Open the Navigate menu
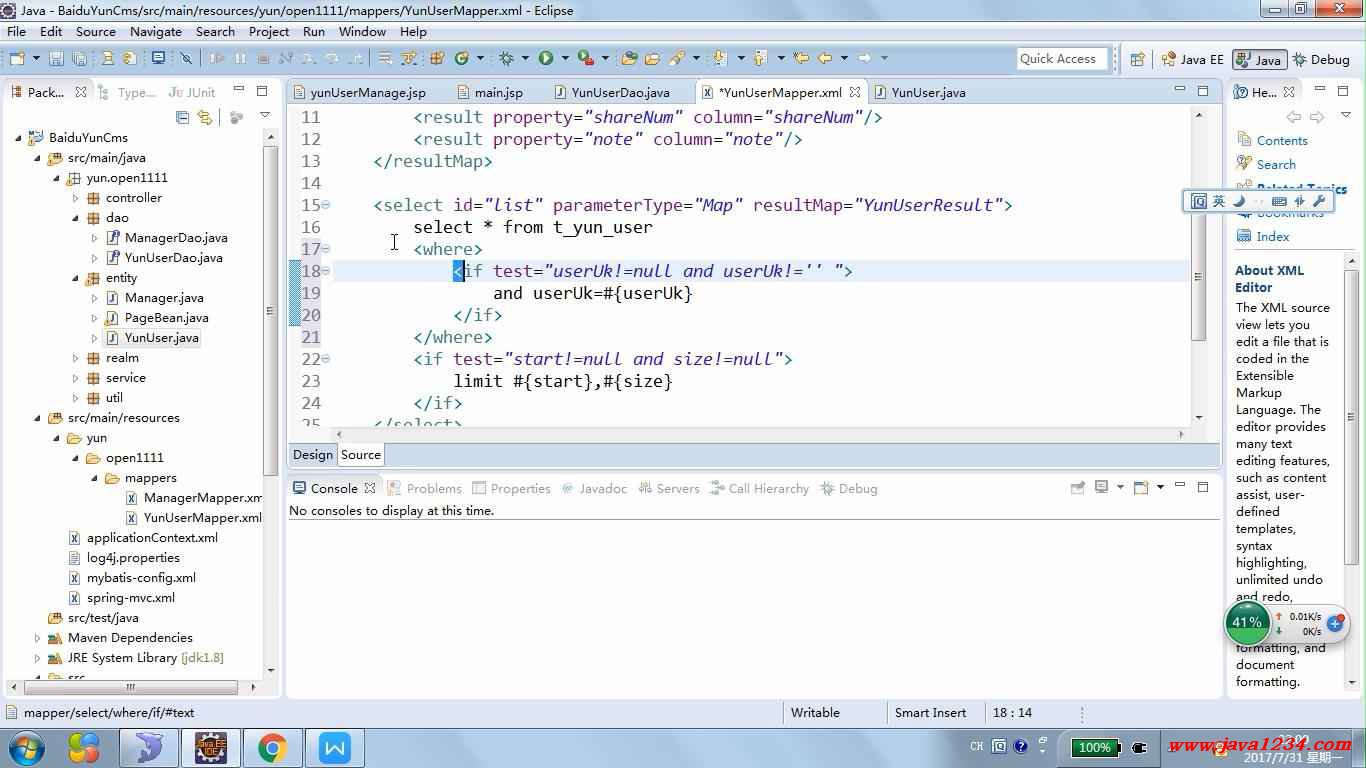1366x768 pixels. coord(155,31)
